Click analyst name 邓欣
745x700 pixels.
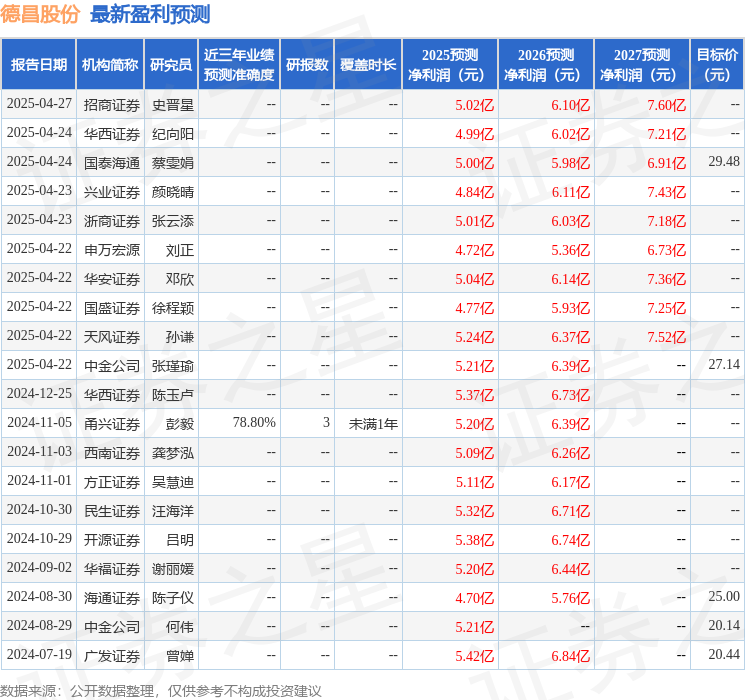pos(180,279)
